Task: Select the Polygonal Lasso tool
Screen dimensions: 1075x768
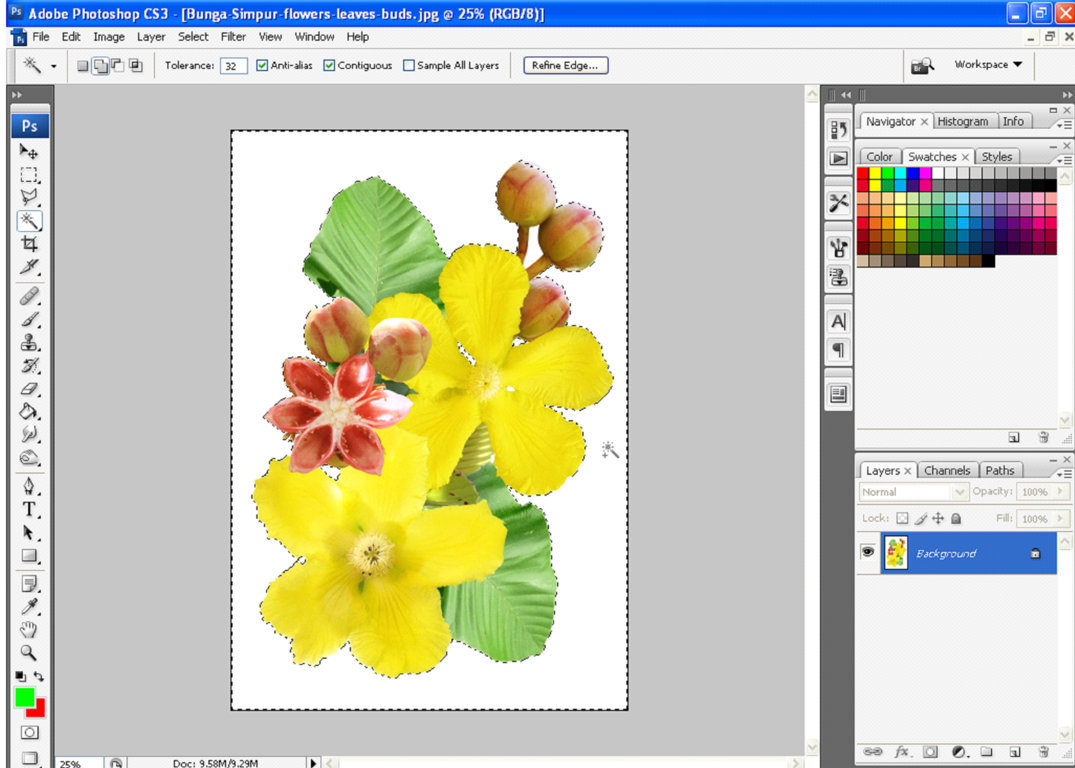Action: tap(29, 197)
